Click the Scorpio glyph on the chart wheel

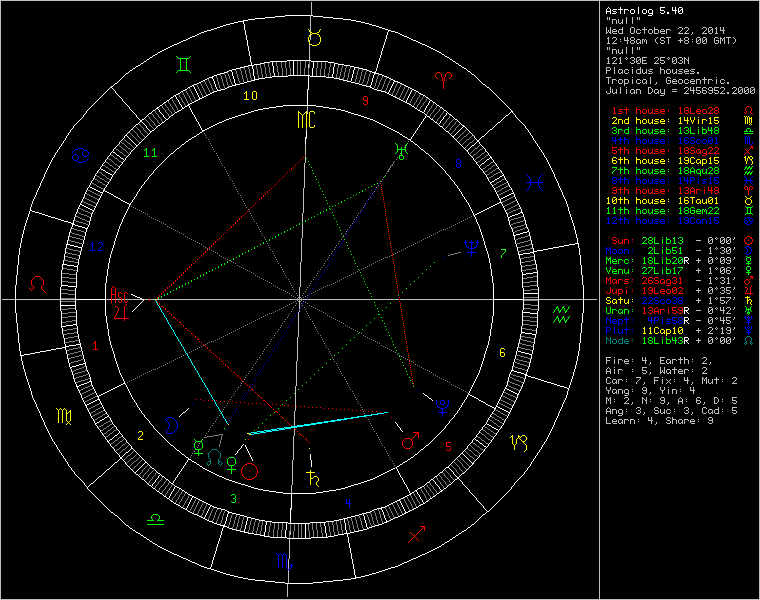[285, 561]
